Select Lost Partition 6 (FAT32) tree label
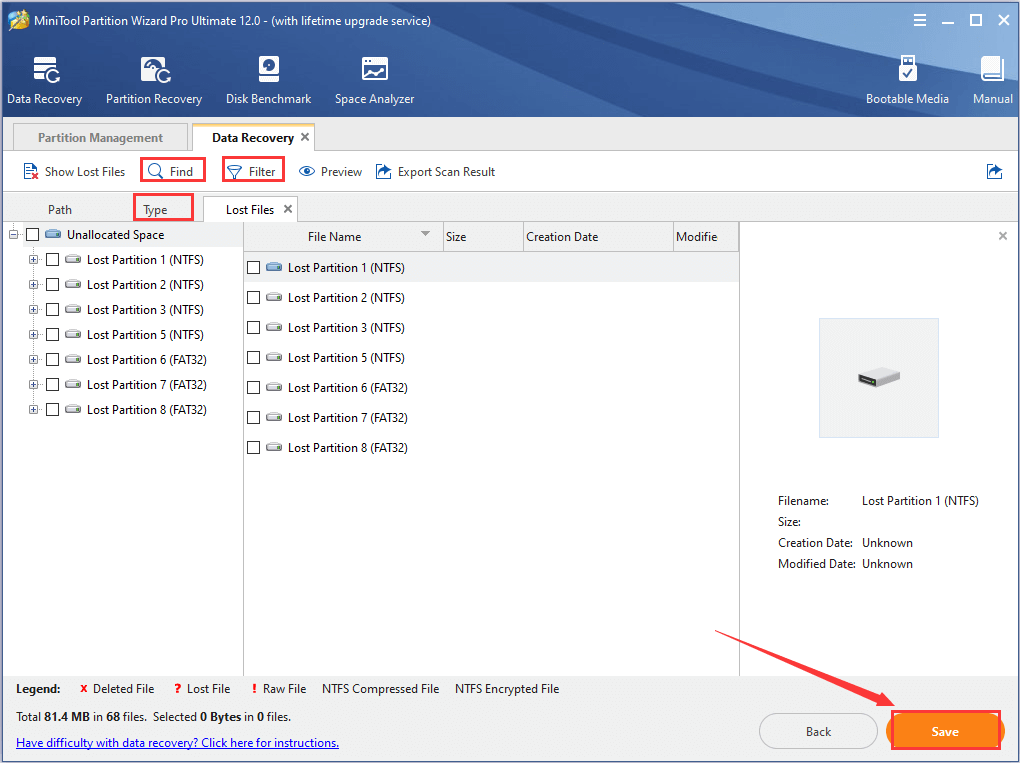 pyautogui.click(x=146, y=359)
